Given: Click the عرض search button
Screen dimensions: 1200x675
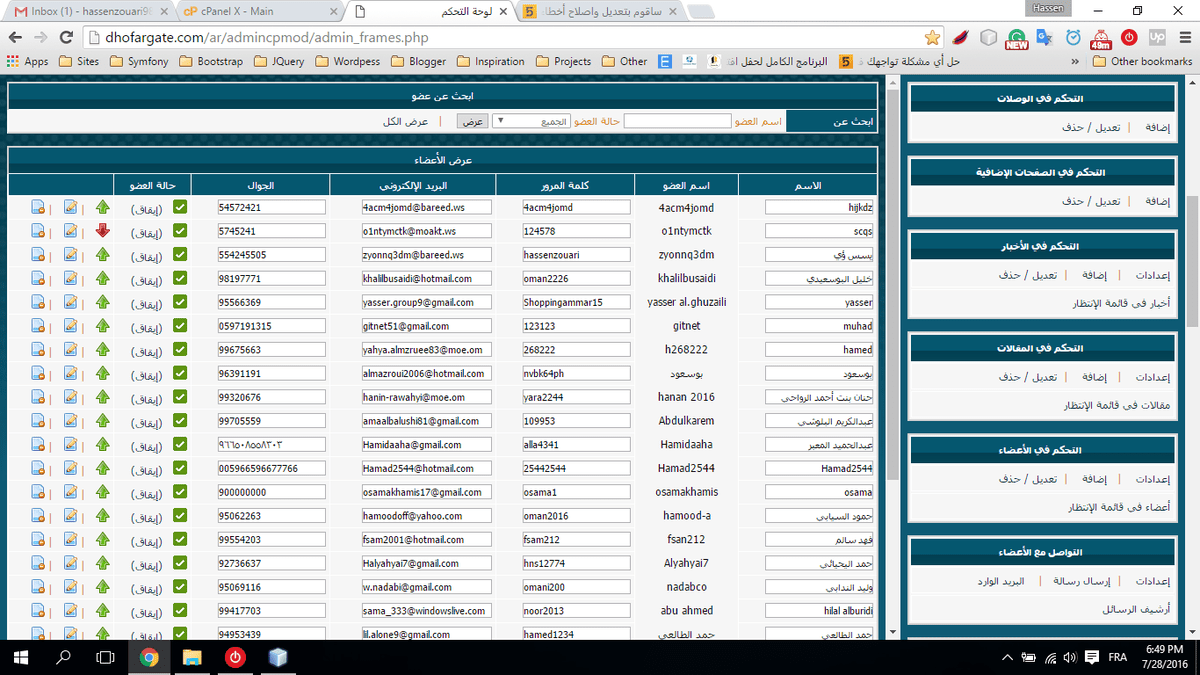Looking at the screenshot, I should (x=472, y=121).
